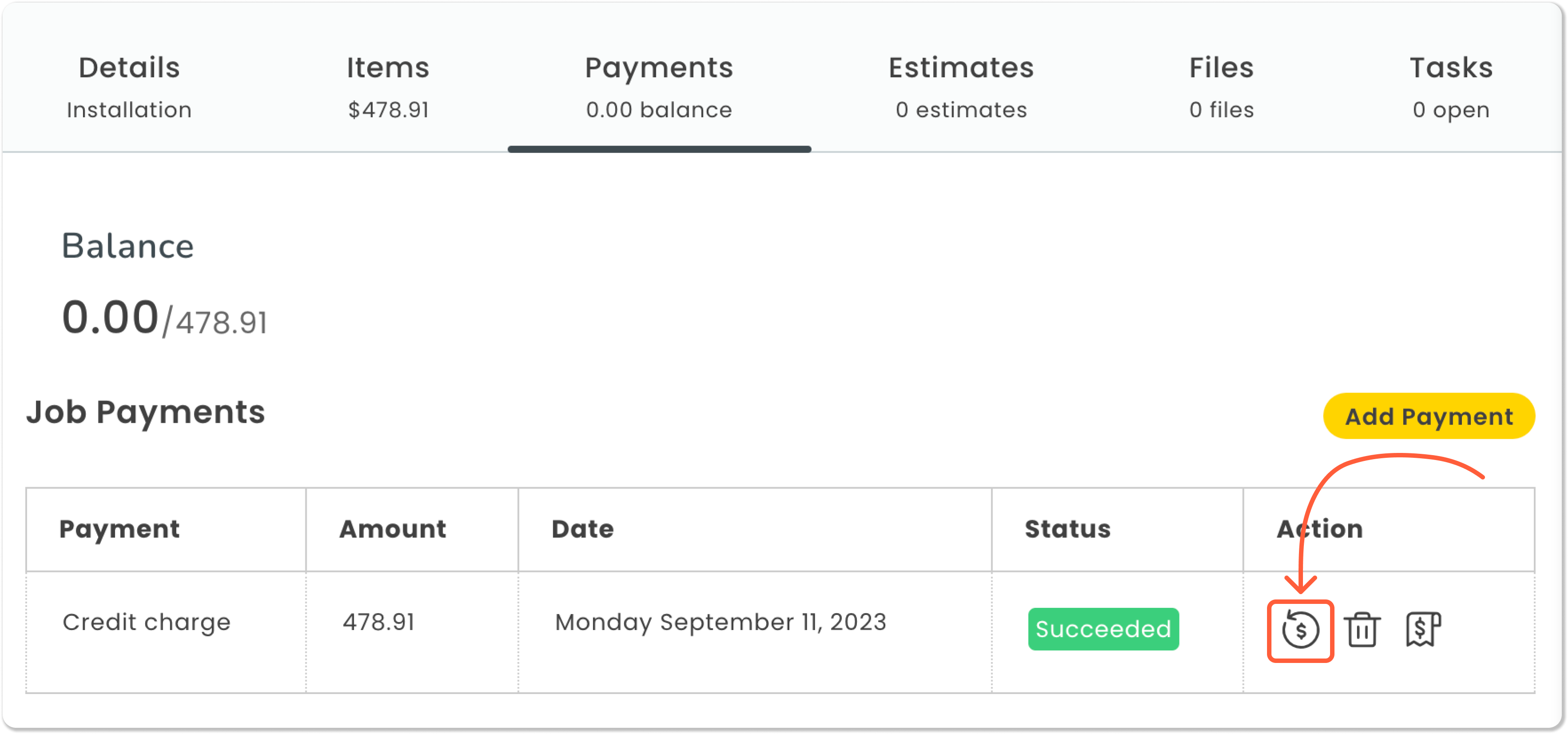Click the Status column header
Screen dimensions: 1568x734
[1068, 529]
